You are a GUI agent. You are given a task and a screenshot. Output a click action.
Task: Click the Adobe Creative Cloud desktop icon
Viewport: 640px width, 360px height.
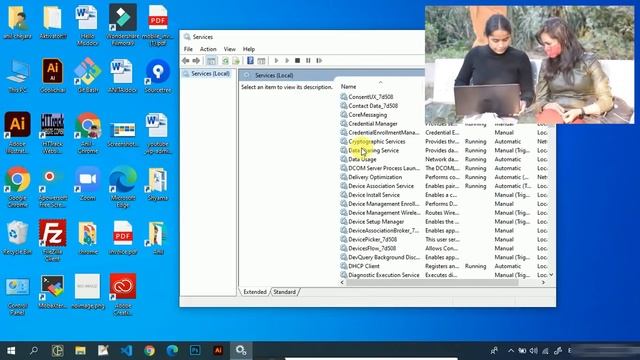click(x=122, y=295)
